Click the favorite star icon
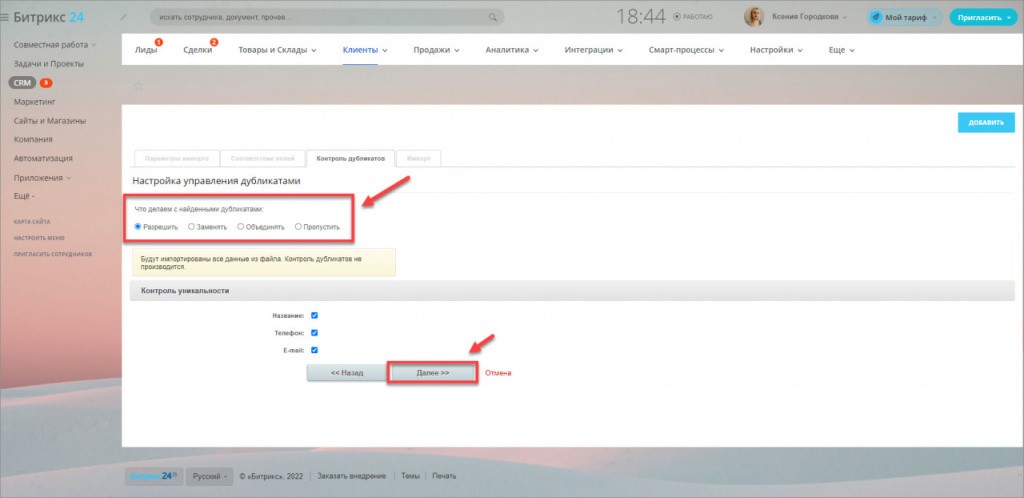The width and height of the screenshot is (1024, 498). click(x=138, y=87)
